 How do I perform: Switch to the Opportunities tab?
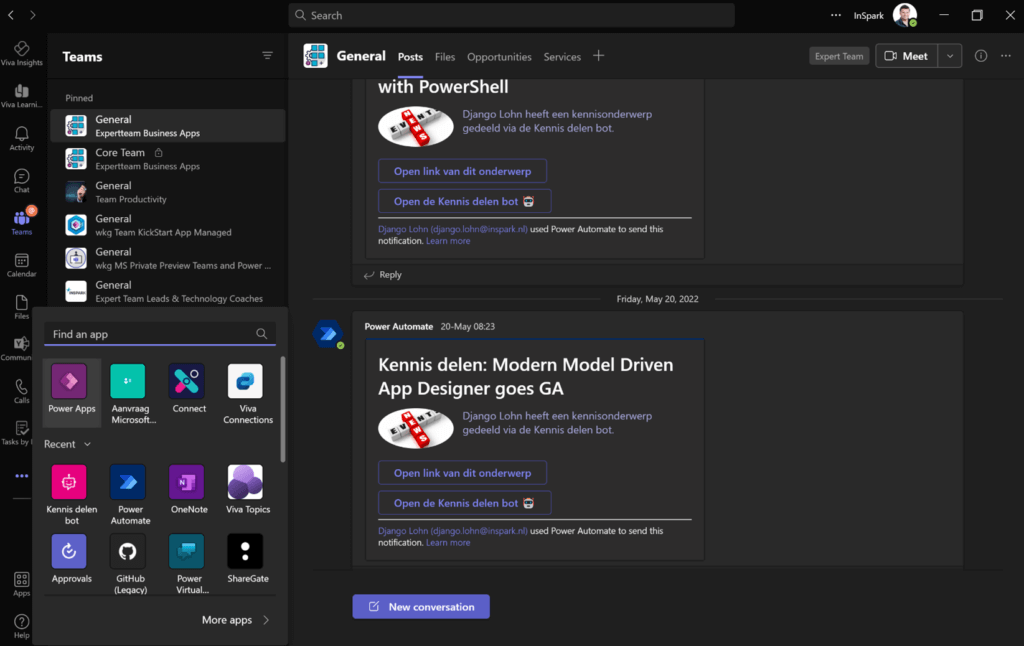(499, 57)
